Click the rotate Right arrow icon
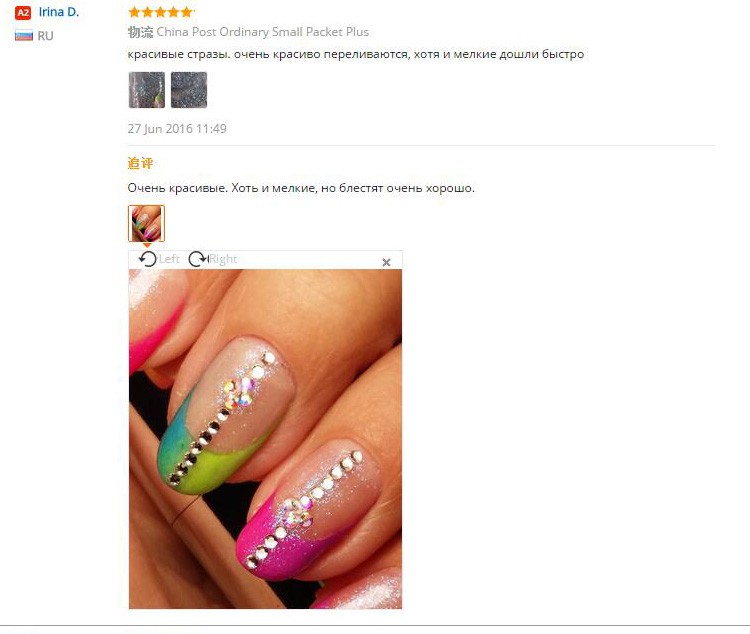The image size is (750, 634). 198,259
